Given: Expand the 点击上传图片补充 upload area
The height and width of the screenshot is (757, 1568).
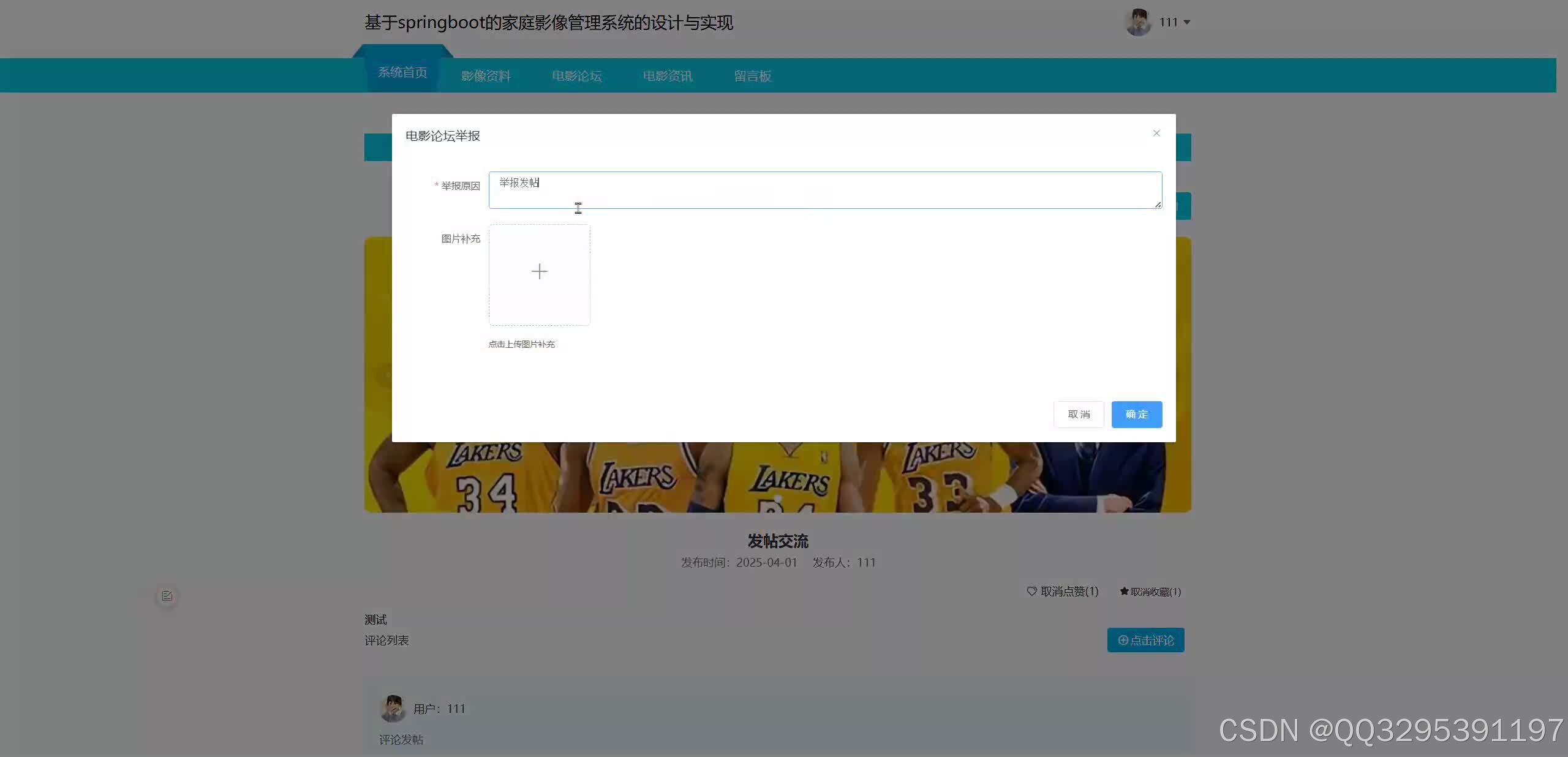Looking at the screenshot, I should [x=521, y=344].
